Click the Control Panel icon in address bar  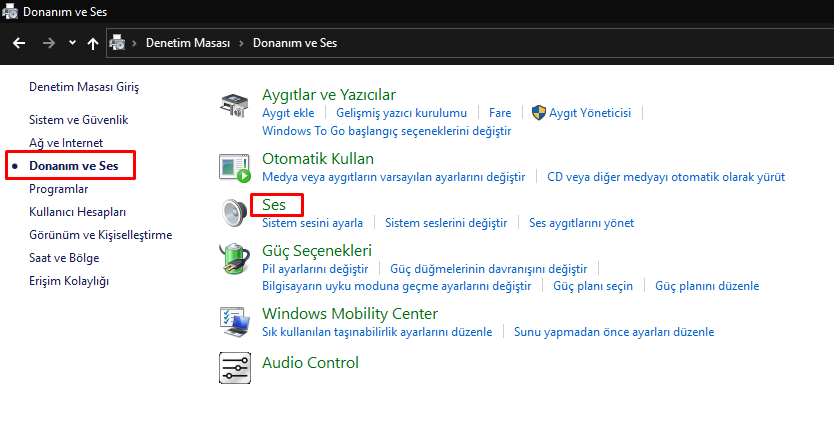click(117, 43)
